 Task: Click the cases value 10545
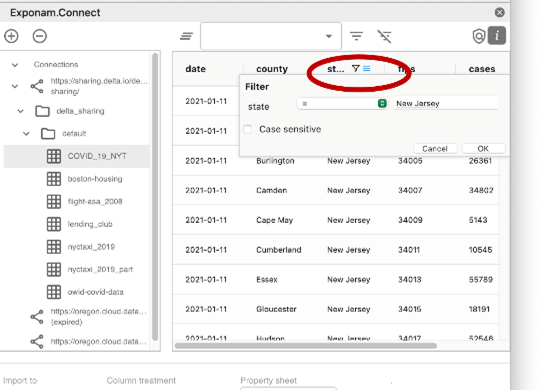tap(481, 250)
